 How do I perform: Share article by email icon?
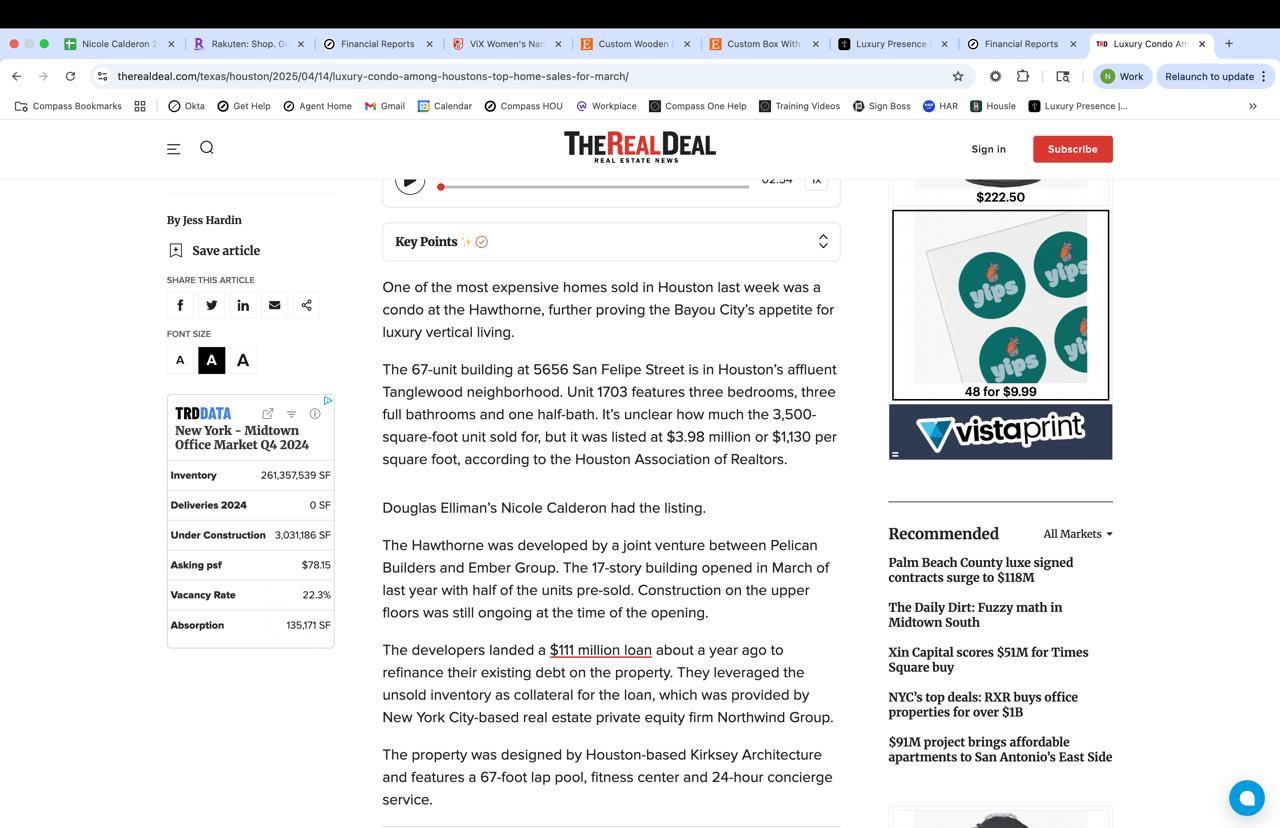pyautogui.click(x=275, y=305)
